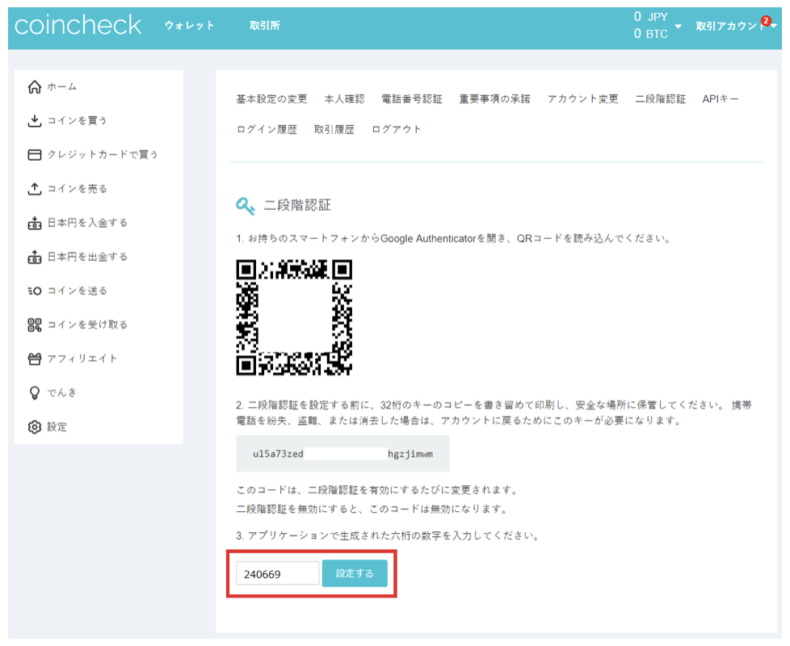The image size is (790, 646).
Task: Click the home icon in sidebar
Action: coord(34,87)
